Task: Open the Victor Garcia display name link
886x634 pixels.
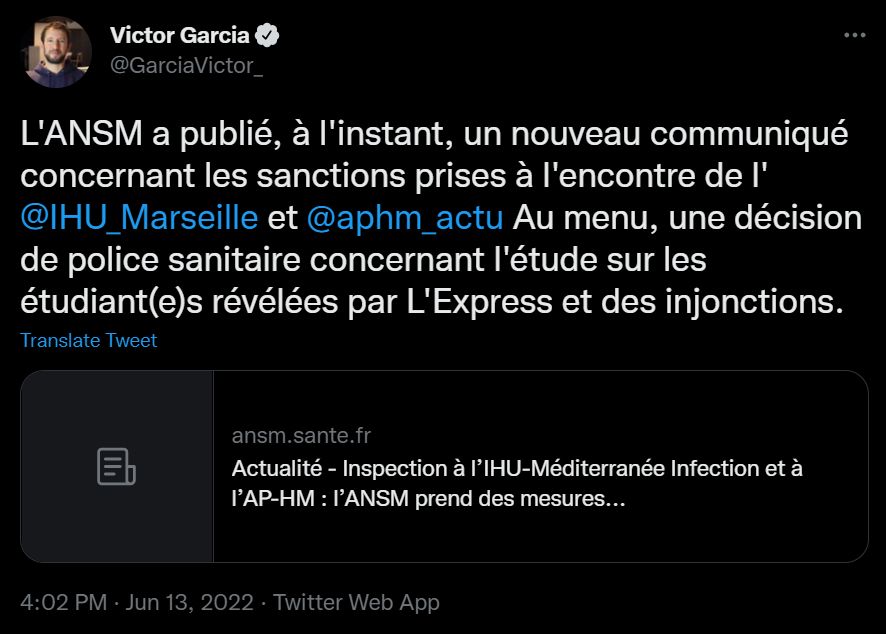Action: pyautogui.click(x=179, y=36)
